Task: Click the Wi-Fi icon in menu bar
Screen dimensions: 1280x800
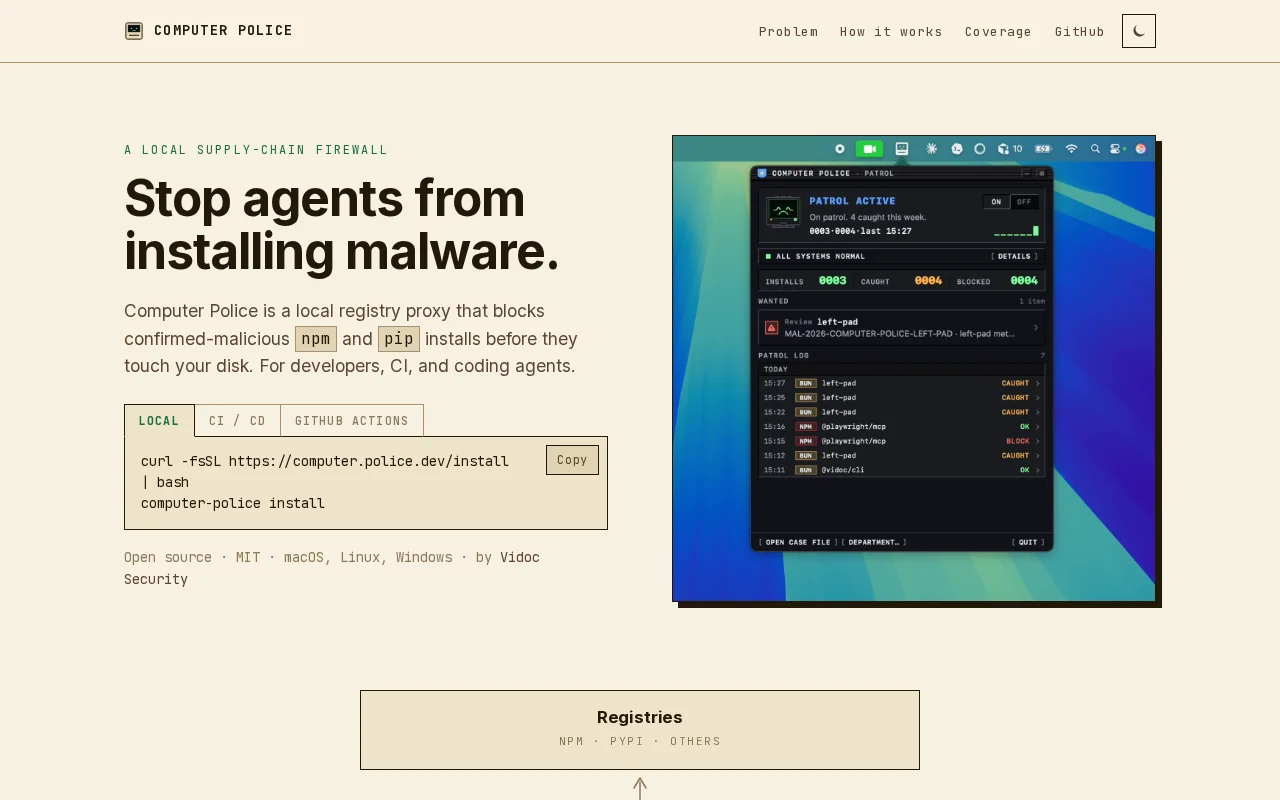Action: point(1071,149)
